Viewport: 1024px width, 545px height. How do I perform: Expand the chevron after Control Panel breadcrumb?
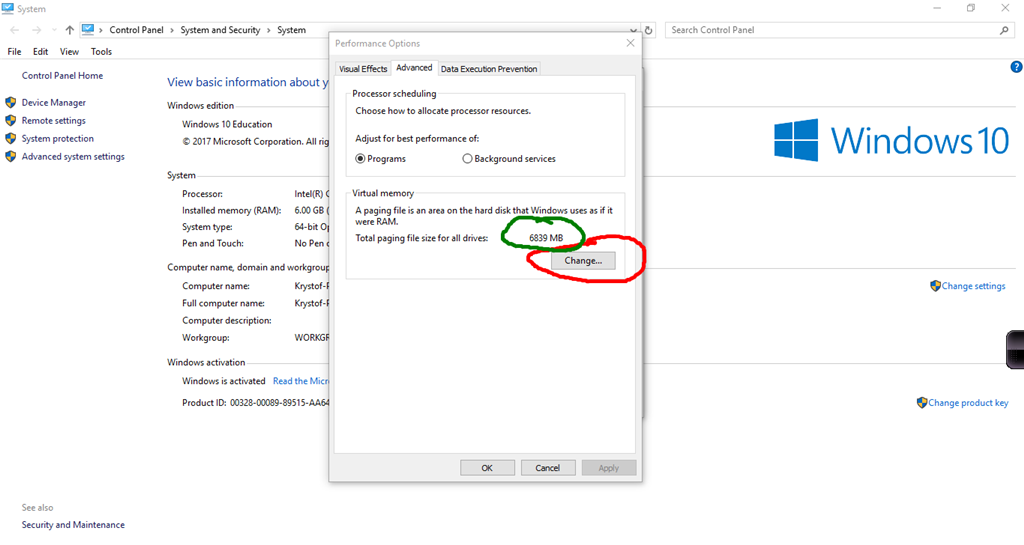coord(172,30)
